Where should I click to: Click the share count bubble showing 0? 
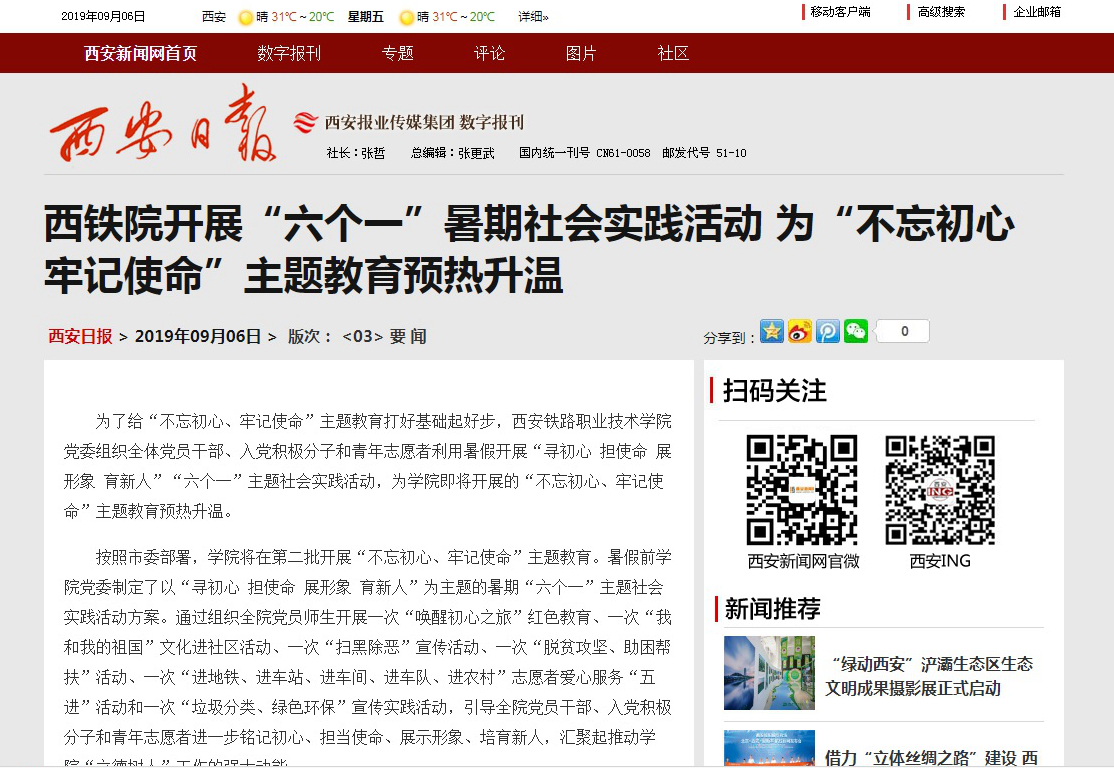pos(904,331)
